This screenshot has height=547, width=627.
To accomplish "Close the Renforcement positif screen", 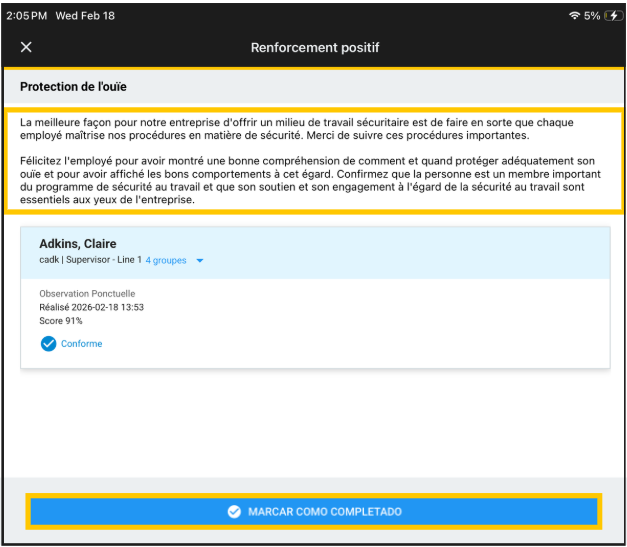I will click(26, 47).
